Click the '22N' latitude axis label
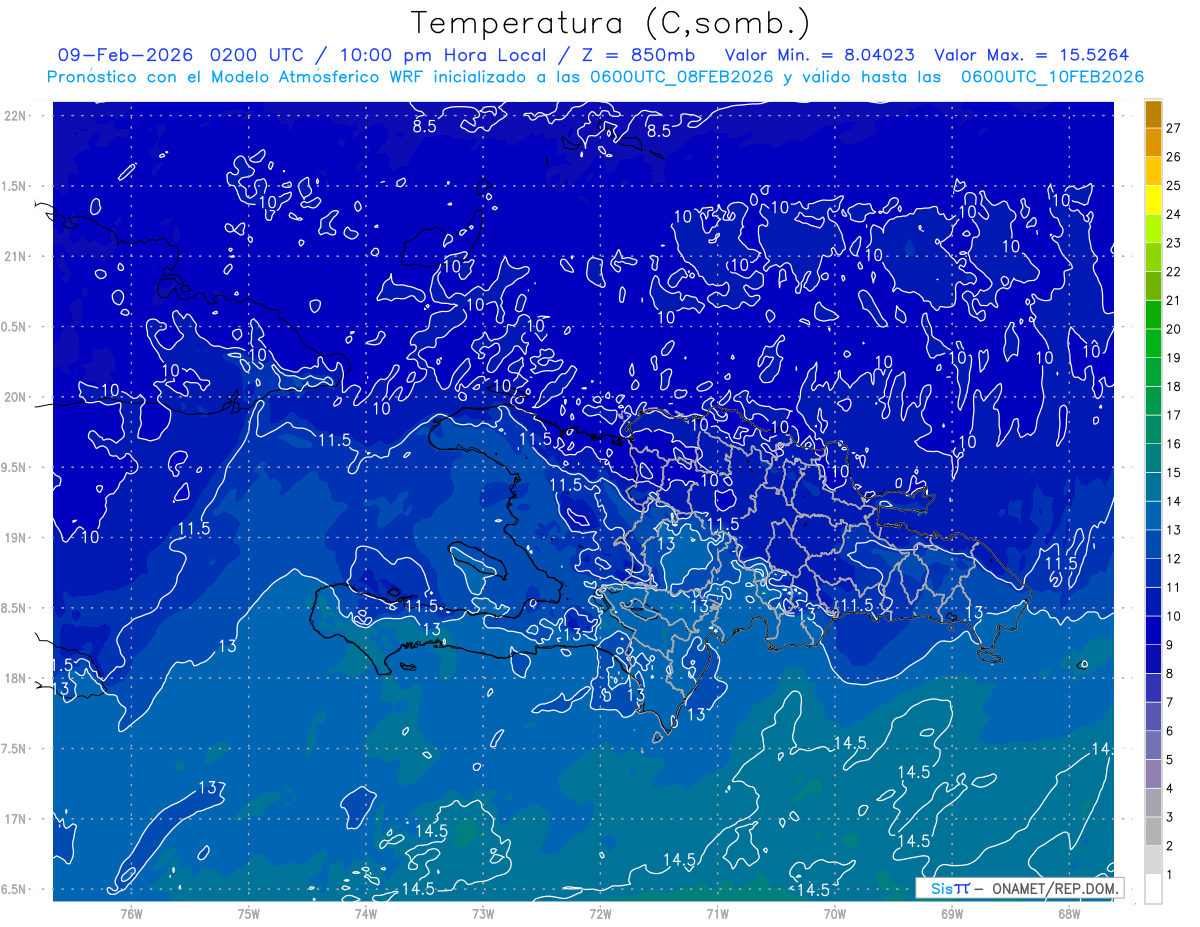The width and height of the screenshot is (1200, 927). [14, 116]
